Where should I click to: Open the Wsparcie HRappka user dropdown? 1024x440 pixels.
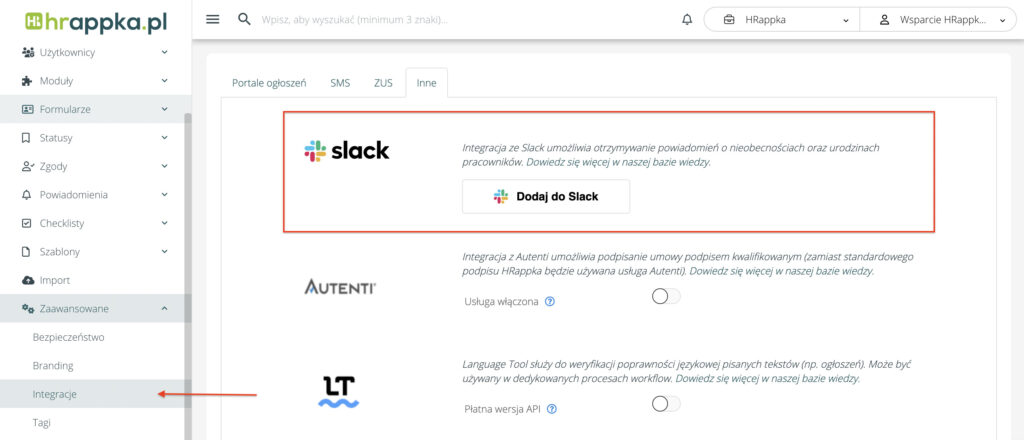938,19
